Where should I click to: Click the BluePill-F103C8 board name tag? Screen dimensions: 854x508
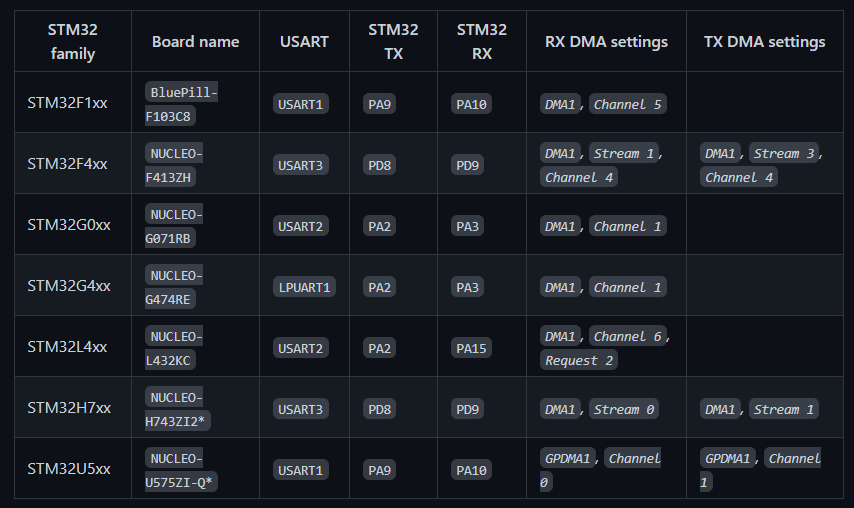click(182, 104)
